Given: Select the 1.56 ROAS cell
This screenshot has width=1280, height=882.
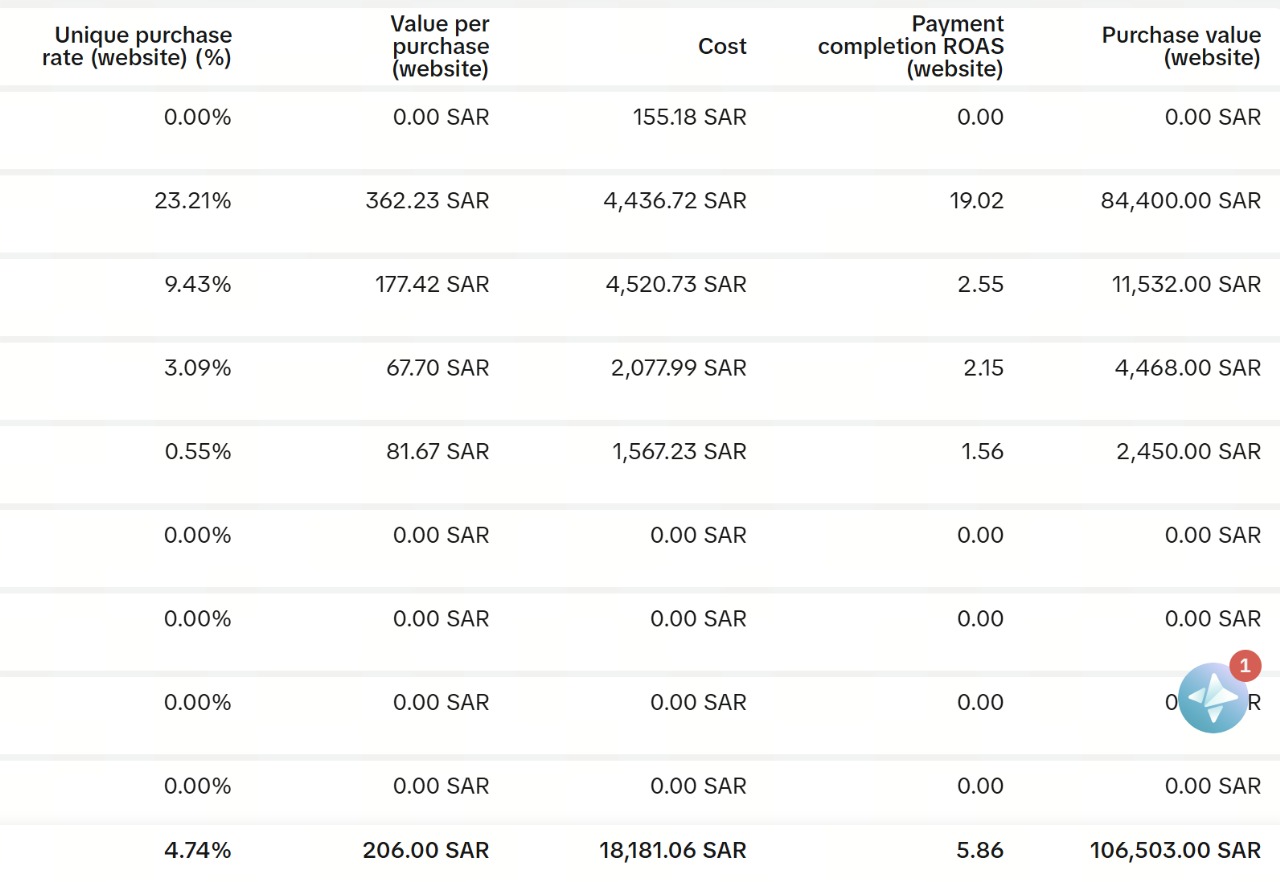Looking at the screenshot, I should point(982,452).
